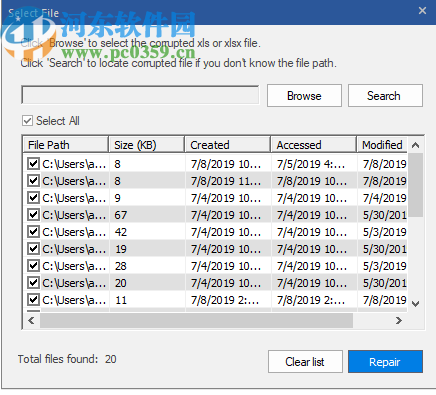
Task: Sort by the Modified column header
Action: click(x=382, y=145)
